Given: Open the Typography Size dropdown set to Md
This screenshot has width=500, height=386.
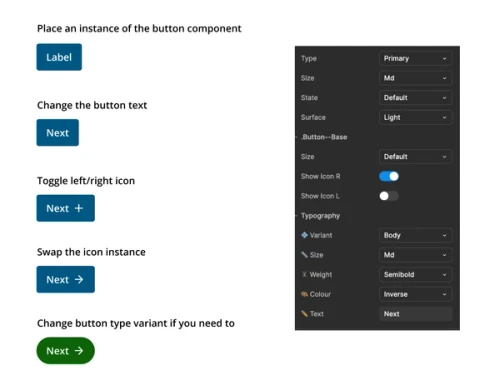Looking at the screenshot, I should pos(415,255).
